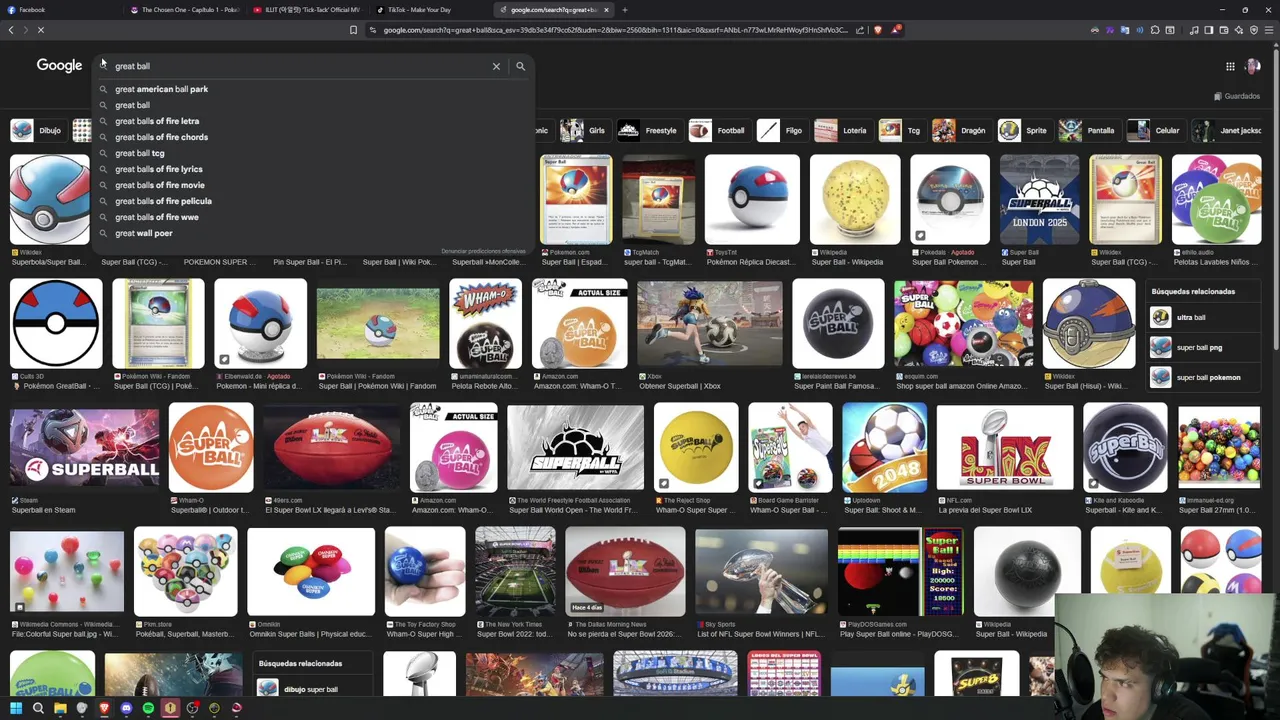The width and height of the screenshot is (1280, 720).
Task: Open Brave browser taskbar icon
Action: pos(104,708)
